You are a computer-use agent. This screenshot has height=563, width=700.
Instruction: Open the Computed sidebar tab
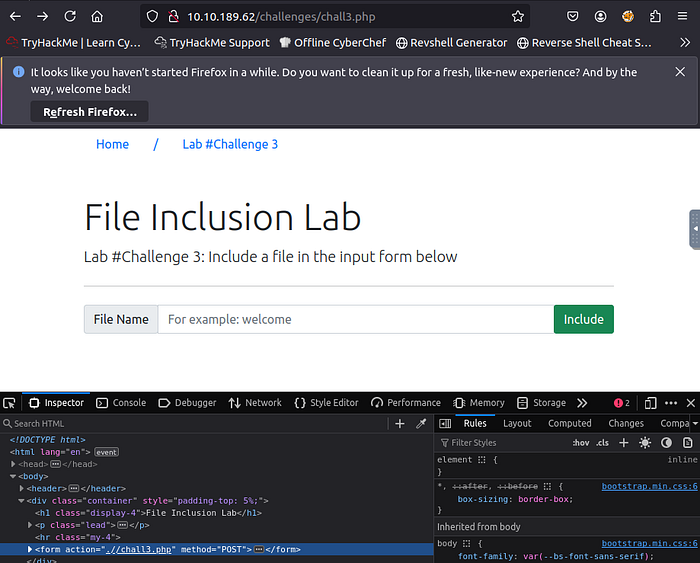tap(570, 423)
